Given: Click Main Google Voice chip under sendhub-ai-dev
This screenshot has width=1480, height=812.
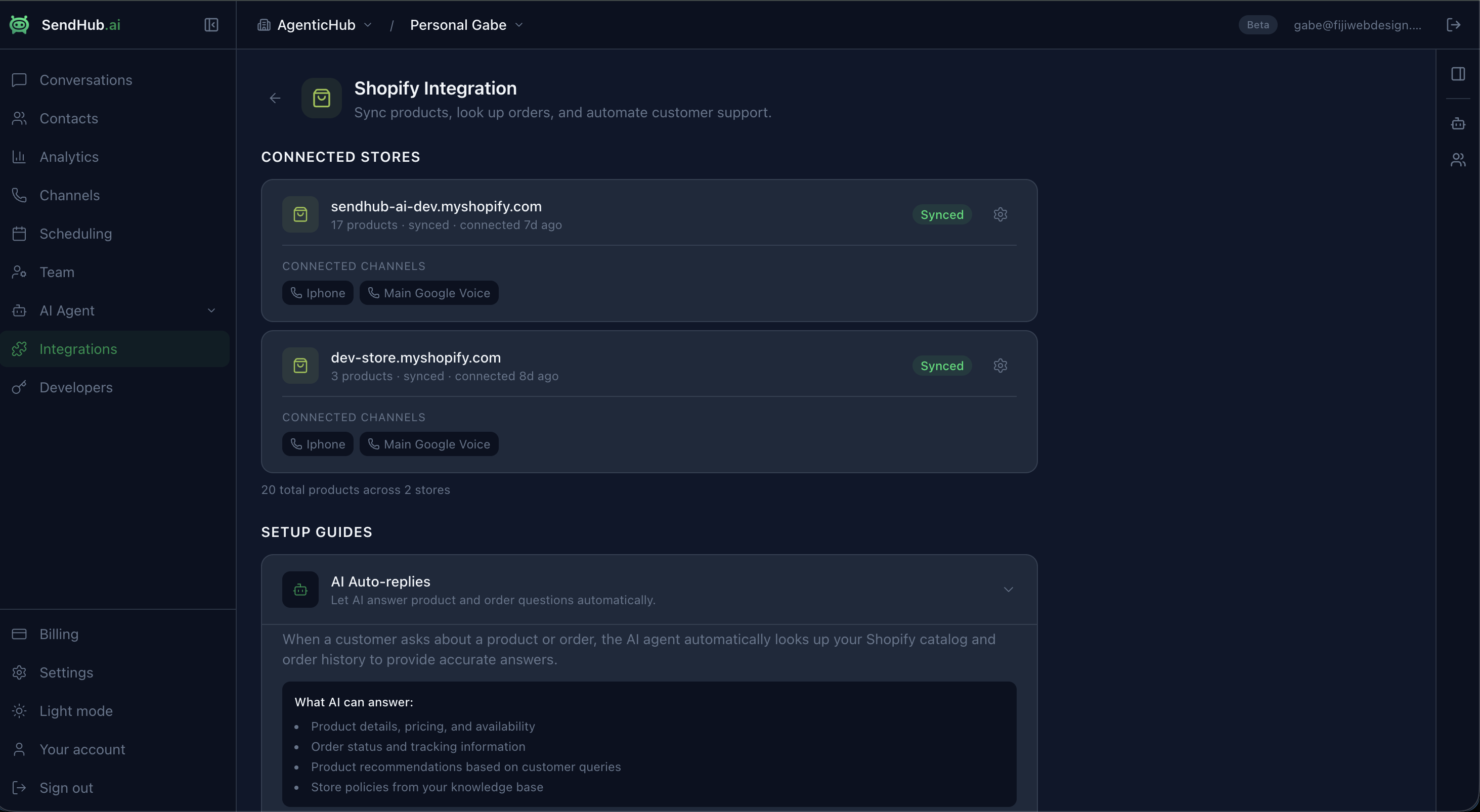Looking at the screenshot, I should pos(429,293).
